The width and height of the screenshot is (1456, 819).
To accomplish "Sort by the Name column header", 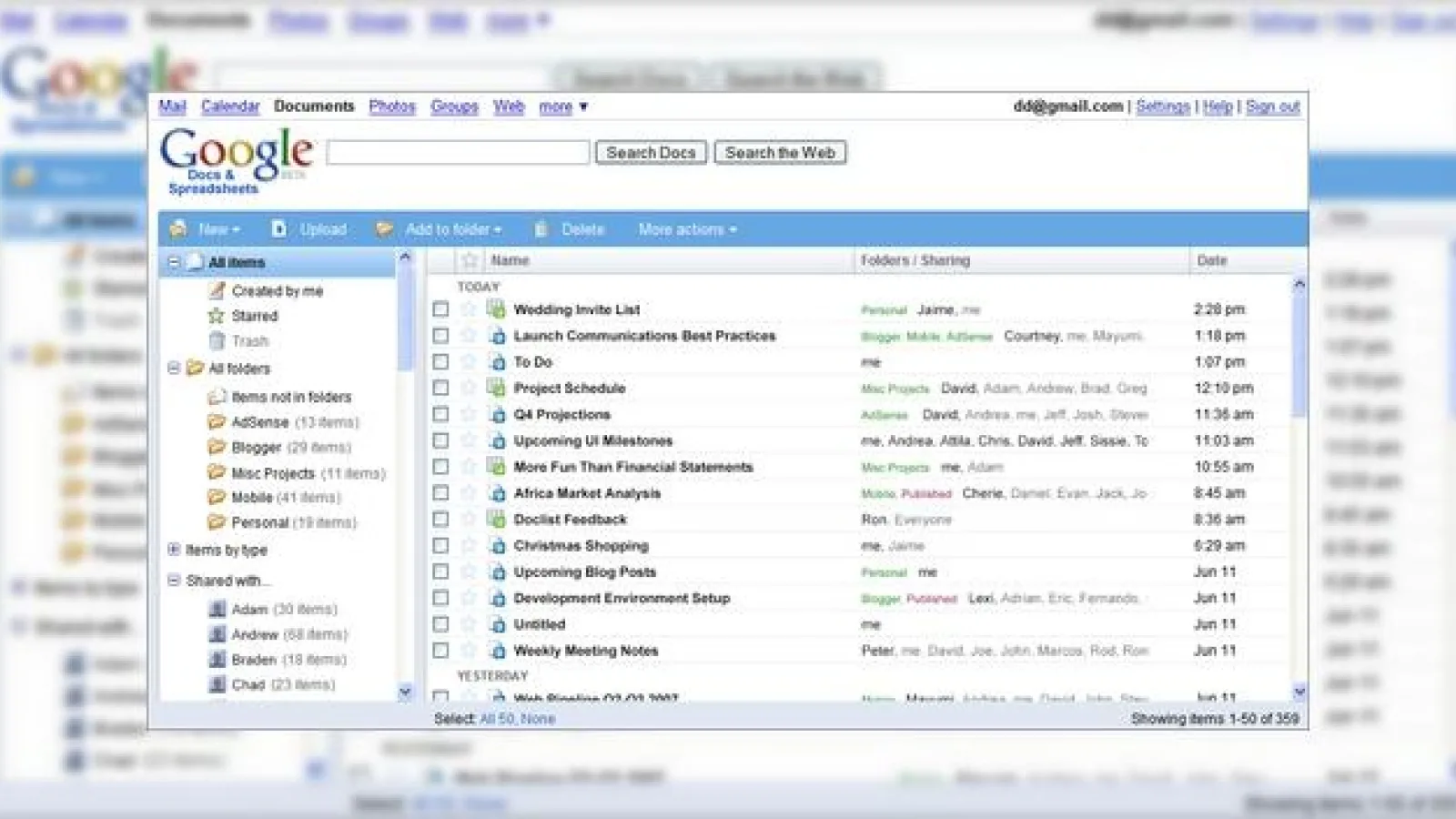I will 510,261.
